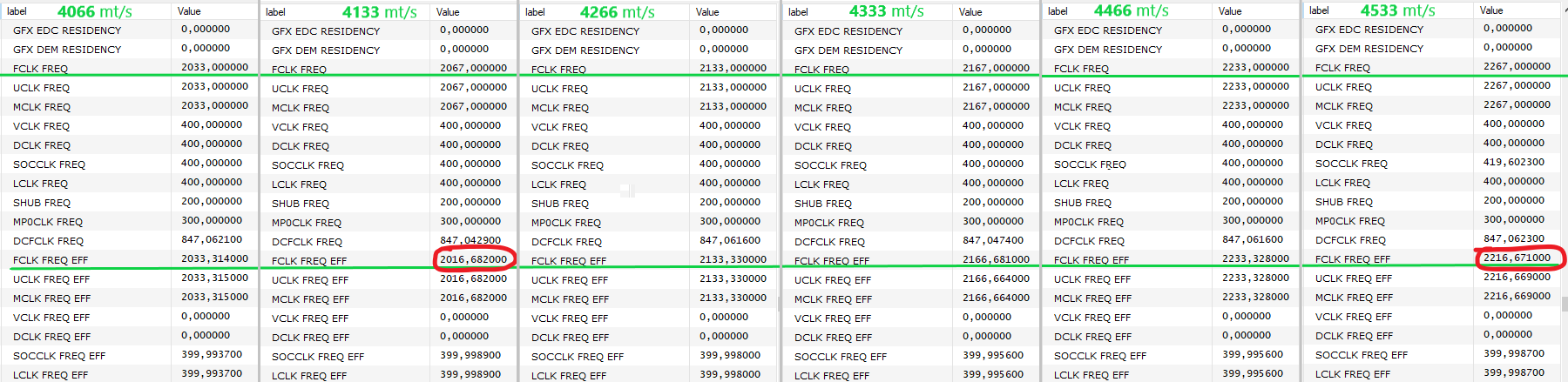
Task: Click the UCLK FREQ value 2267,000000
Action: 1517,85
